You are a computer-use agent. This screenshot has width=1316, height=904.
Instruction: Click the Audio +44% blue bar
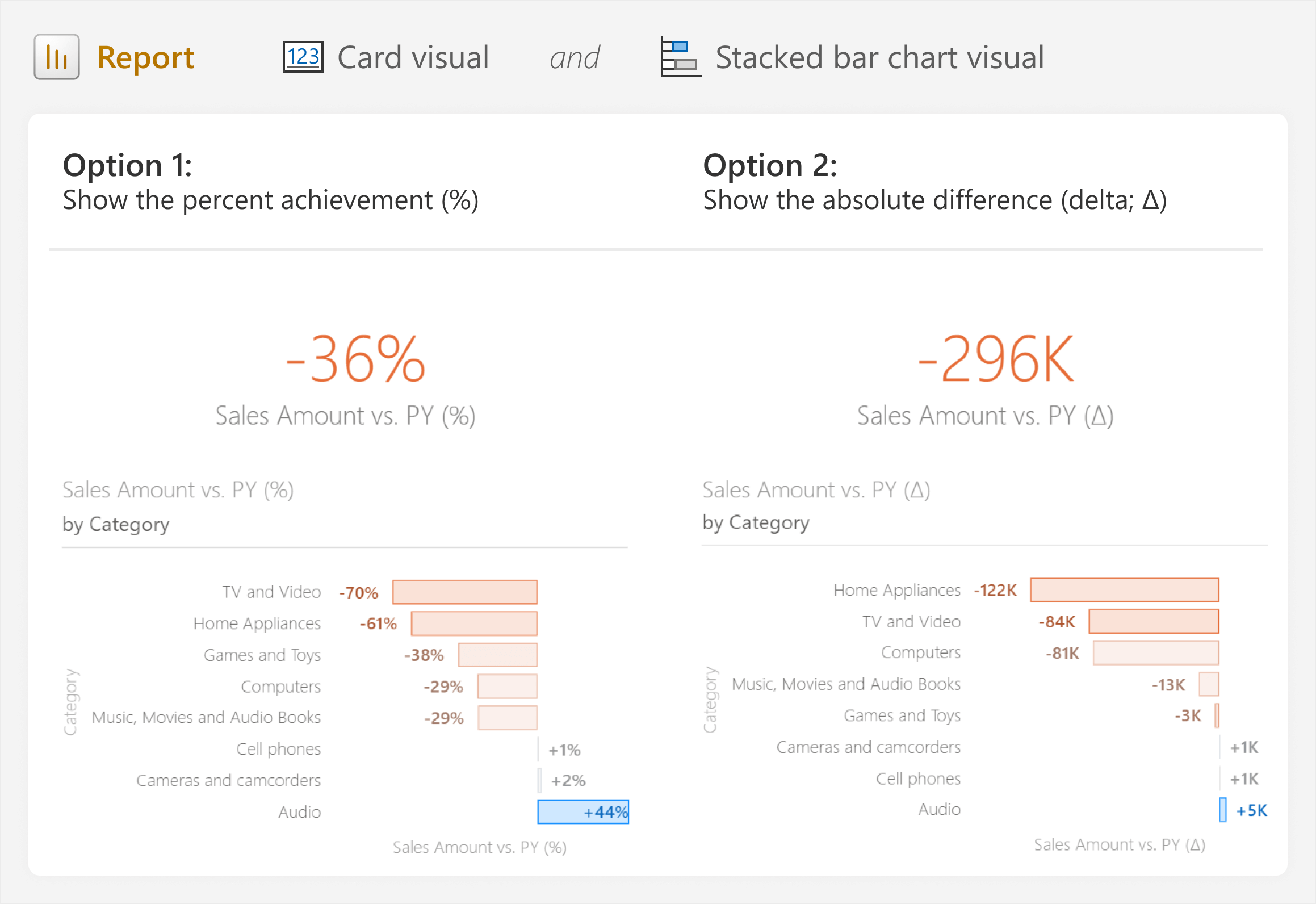(x=583, y=812)
